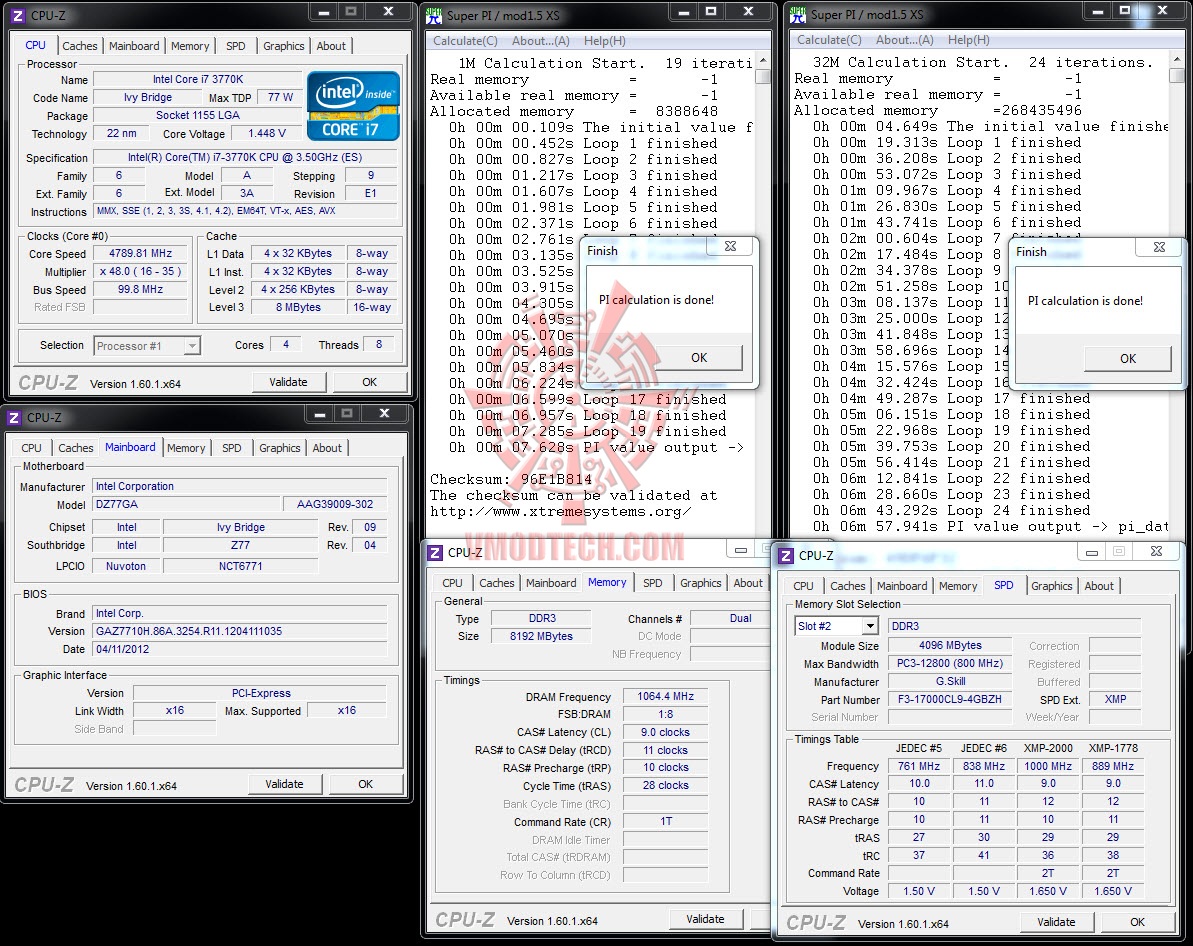The image size is (1193, 946).
Task: Click Validate in the Memory CPU-Z window
Action: click(705, 919)
